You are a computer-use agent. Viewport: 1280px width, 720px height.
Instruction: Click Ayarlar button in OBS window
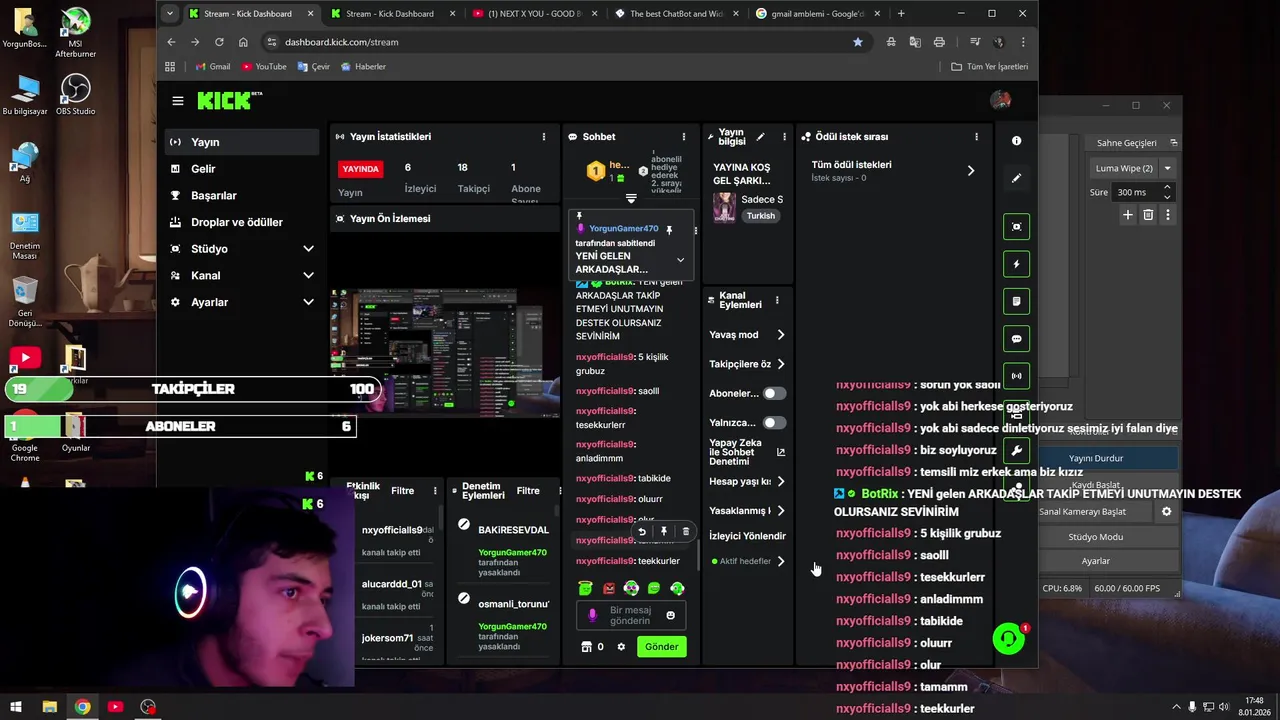point(1096,561)
